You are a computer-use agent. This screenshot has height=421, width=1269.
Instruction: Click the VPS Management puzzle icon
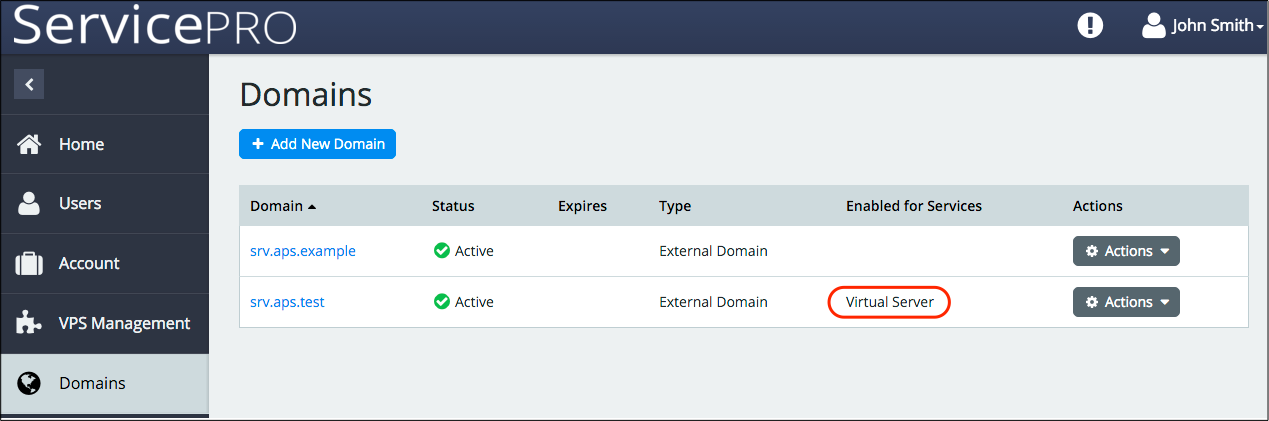[x=30, y=323]
